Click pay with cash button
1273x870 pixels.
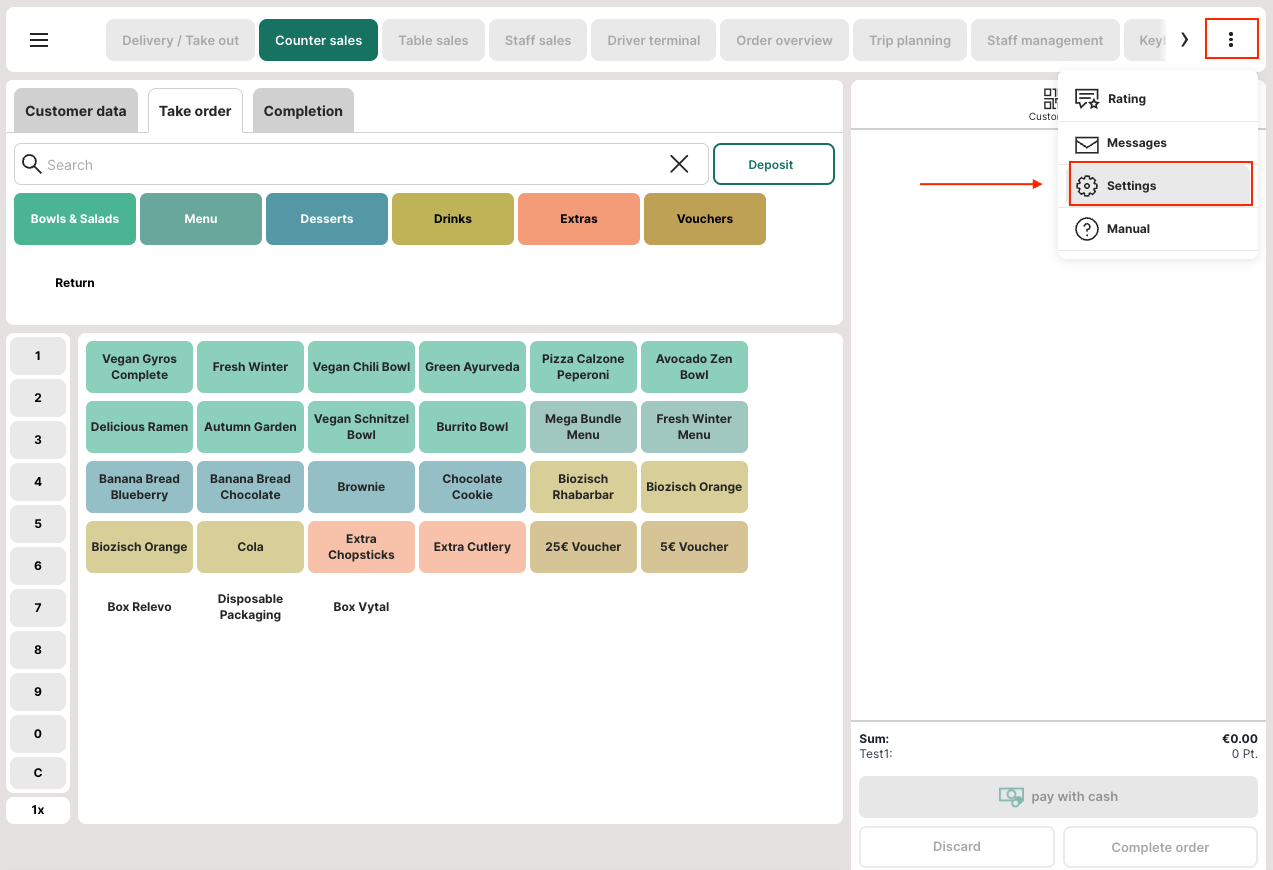[x=1058, y=797]
